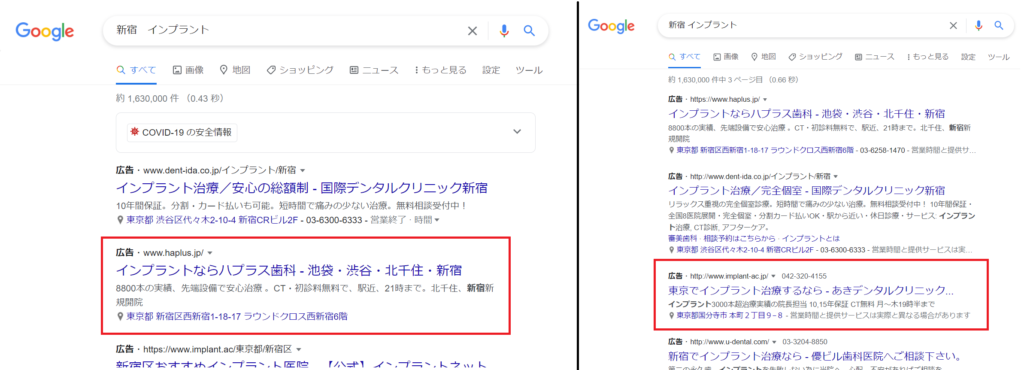Switch to 地図 tab in right page

click(763, 57)
